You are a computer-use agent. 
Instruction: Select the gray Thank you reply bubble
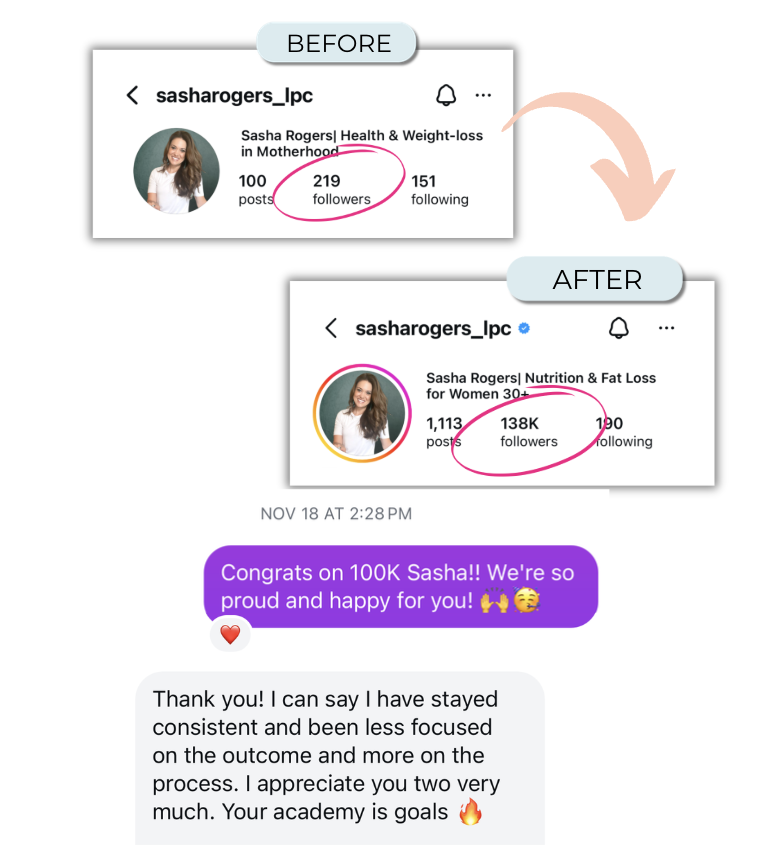[x=340, y=758]
